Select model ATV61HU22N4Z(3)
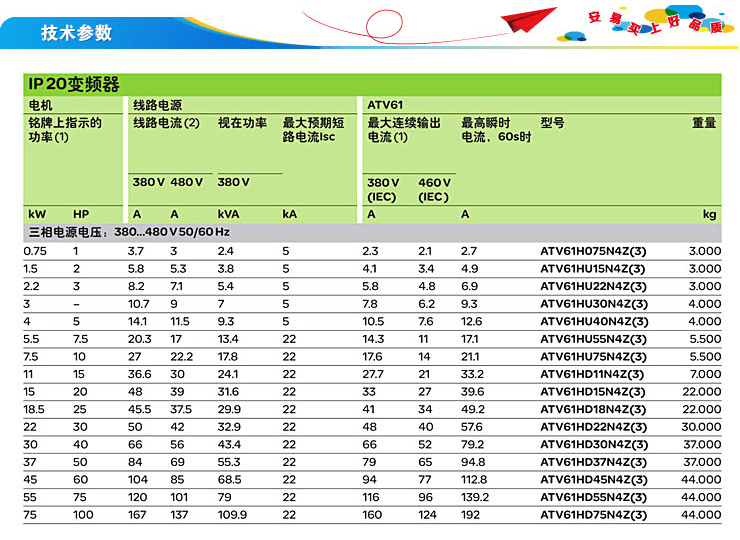 click(593, 286)
